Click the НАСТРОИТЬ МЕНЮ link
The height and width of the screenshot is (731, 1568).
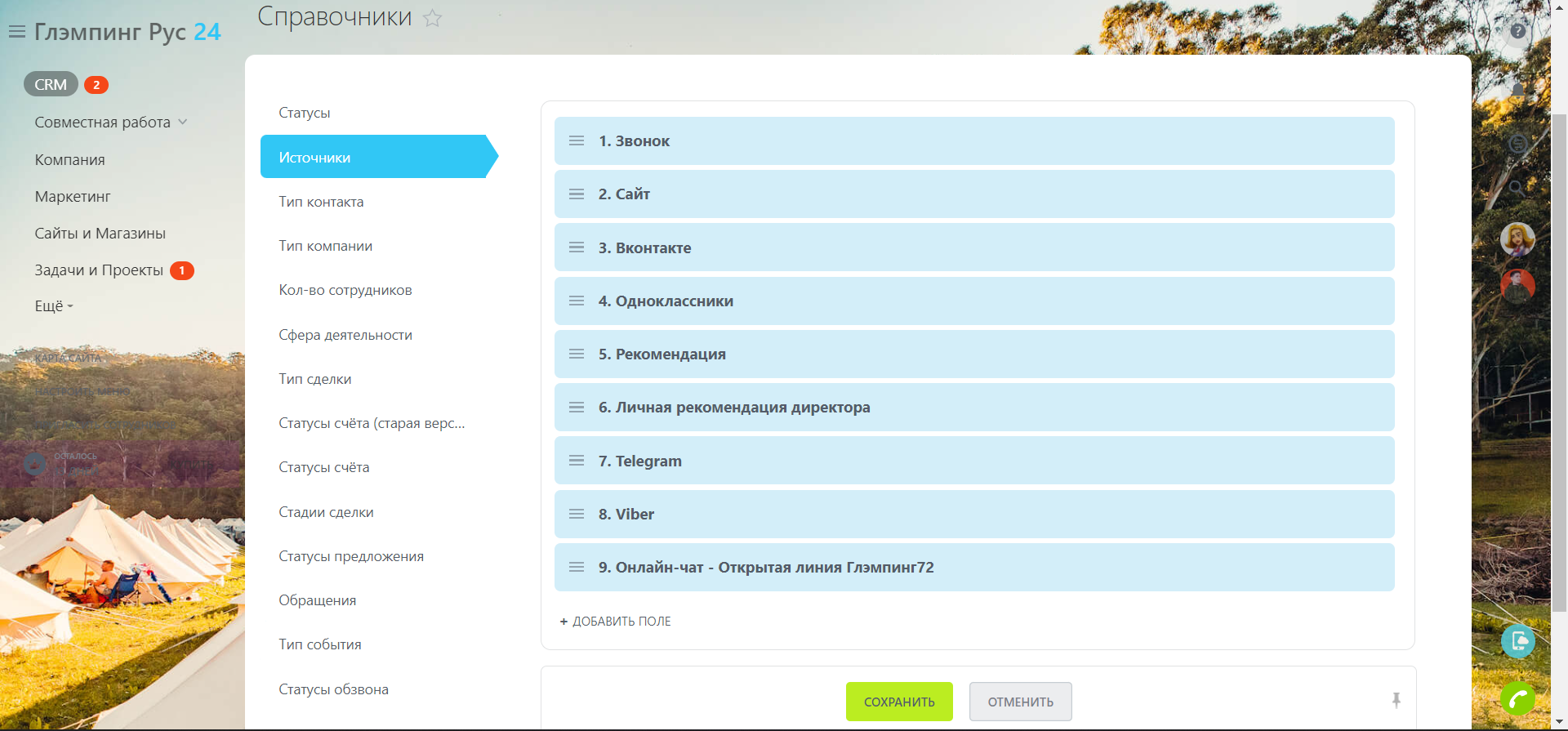tap(82, 391)
